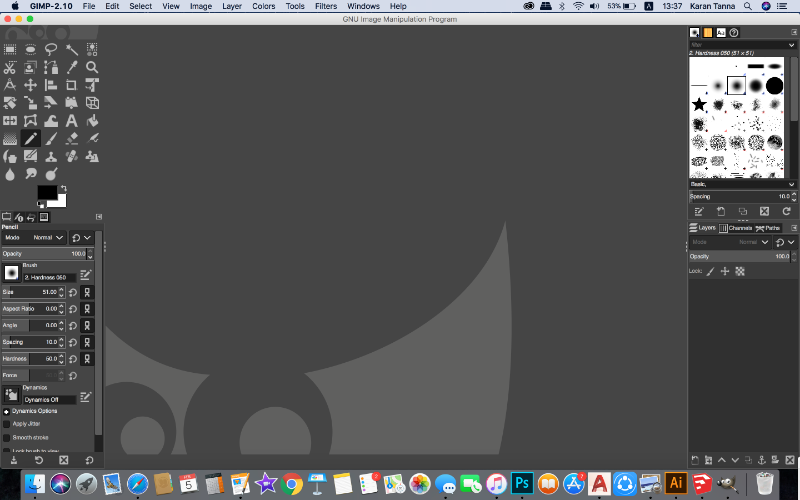Open the Layers Mode Normal dropdown
800x500 pixels.
click(x=729, y=242)
